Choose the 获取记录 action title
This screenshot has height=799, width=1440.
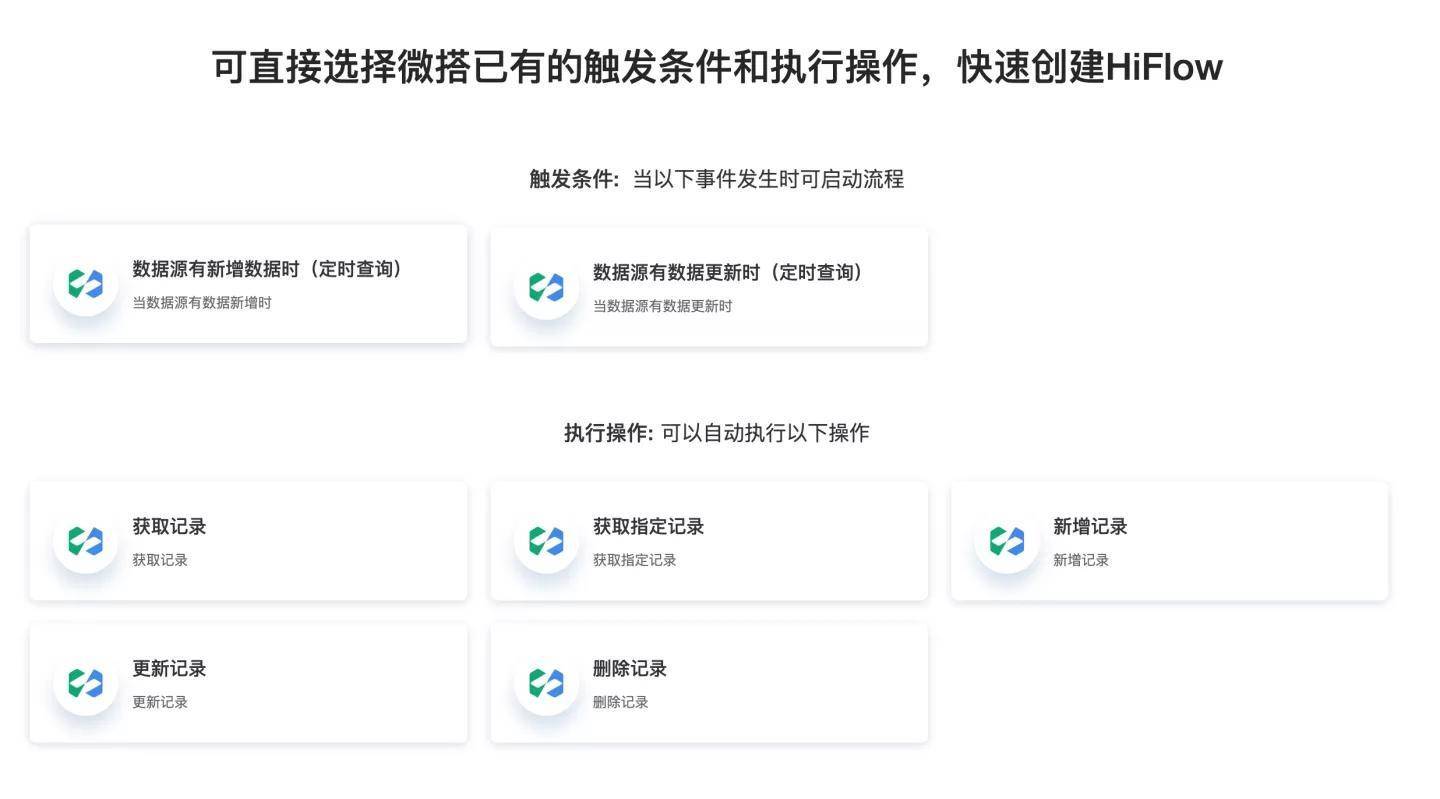(169, 526)
